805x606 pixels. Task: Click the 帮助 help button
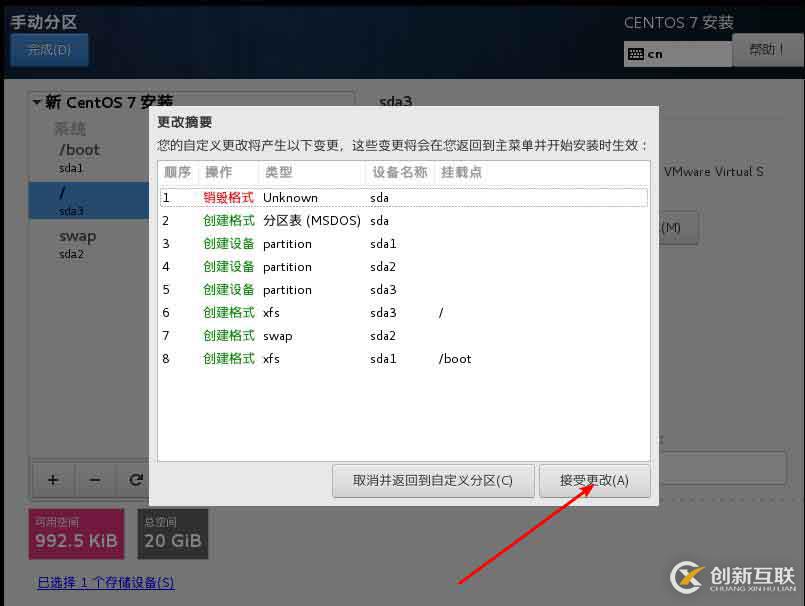click(766, 48)
